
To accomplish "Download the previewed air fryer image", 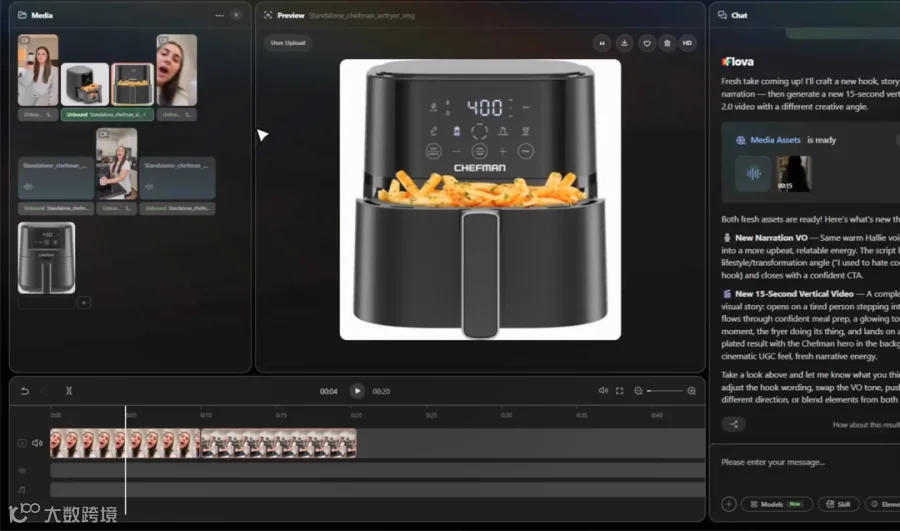I will (624, 43).
